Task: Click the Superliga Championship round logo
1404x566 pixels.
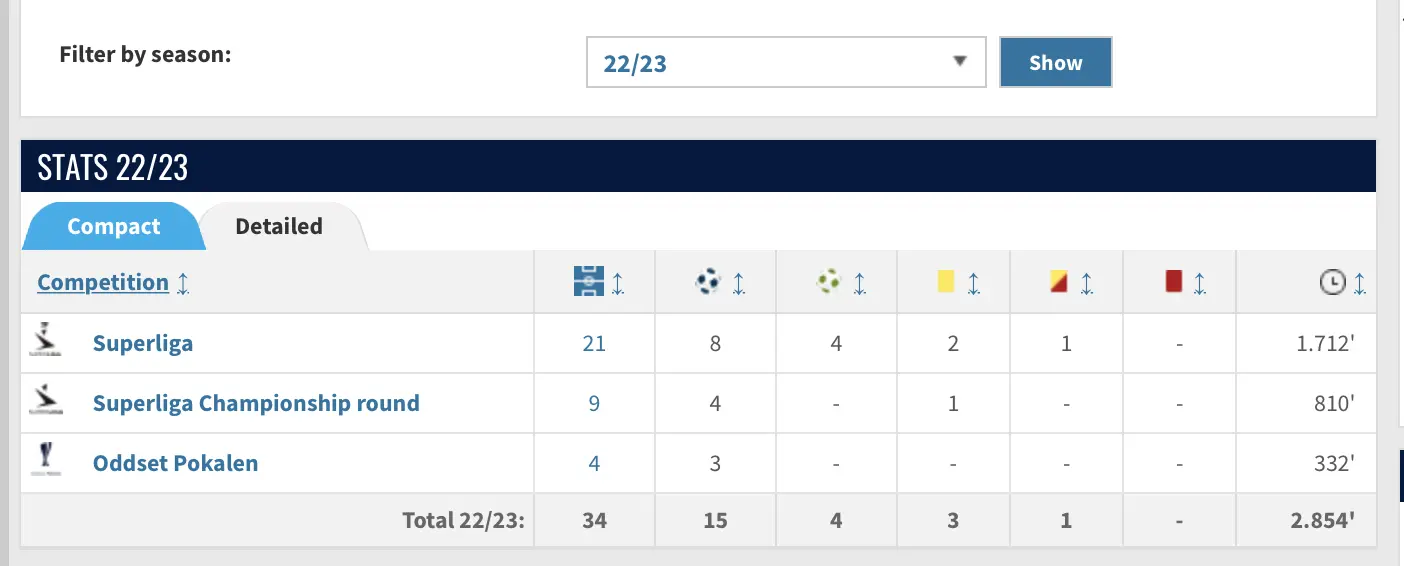Action: coord(46,402)
